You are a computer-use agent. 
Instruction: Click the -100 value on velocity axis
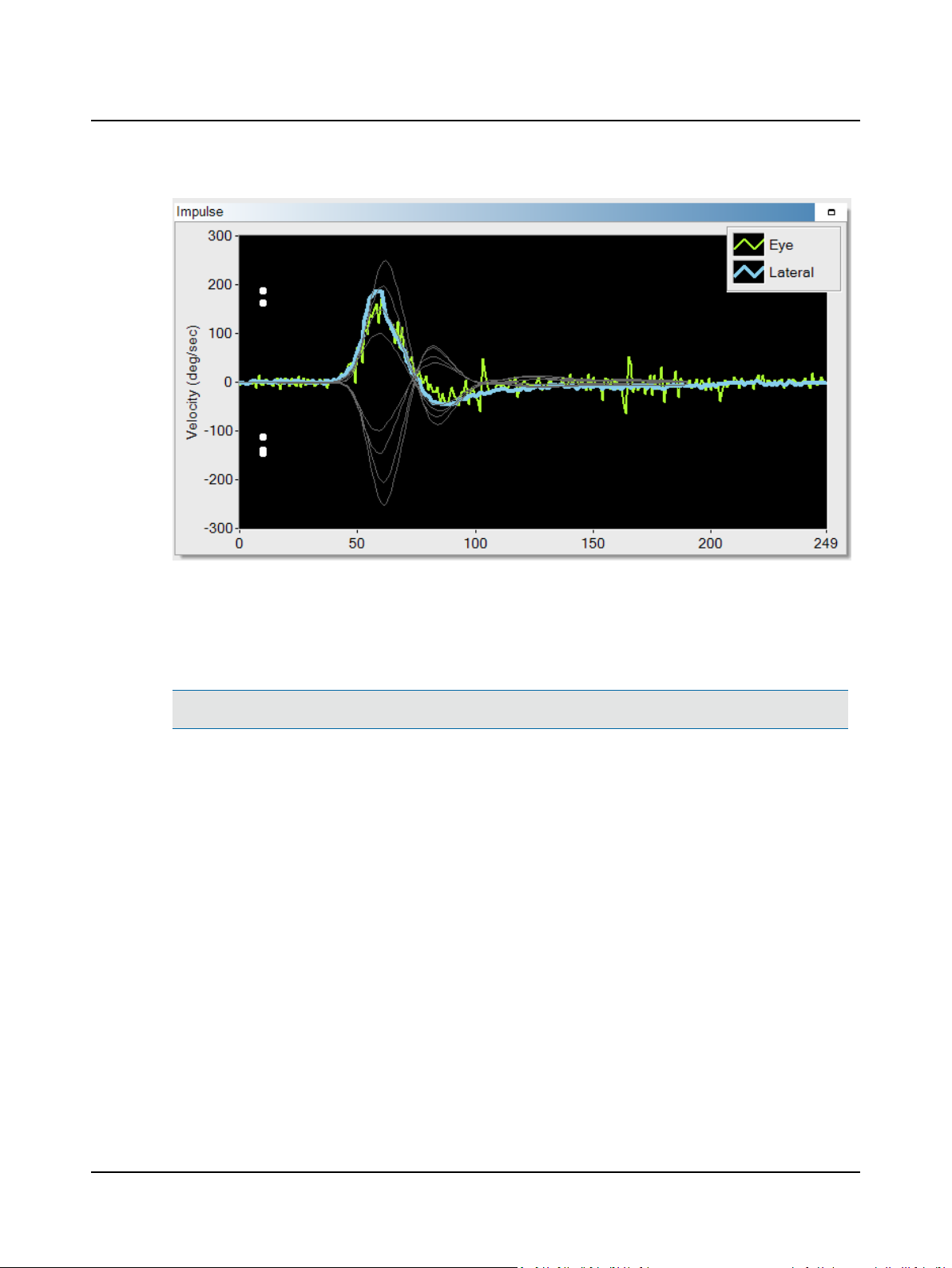[x=217, y=430]
